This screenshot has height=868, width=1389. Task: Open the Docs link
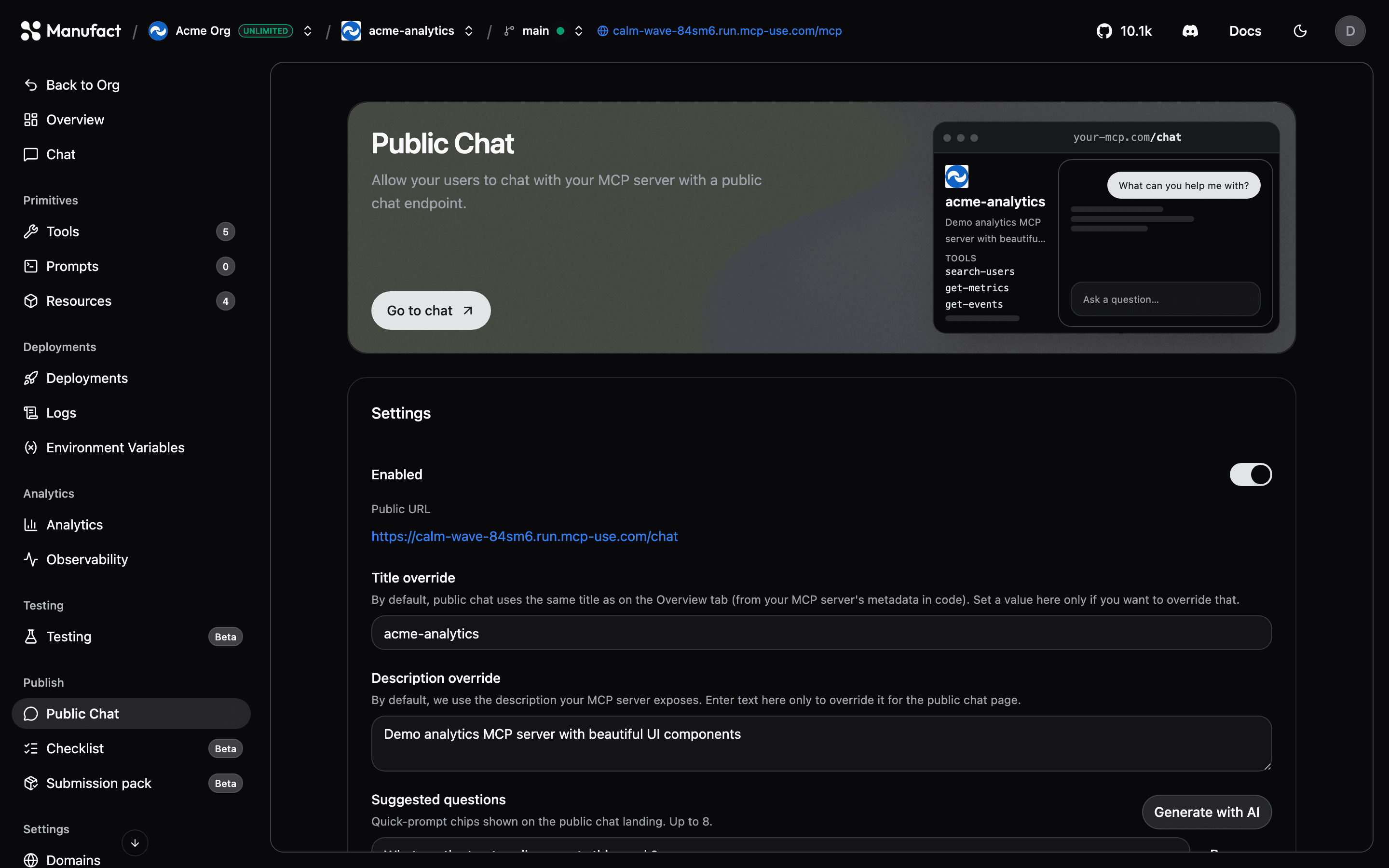point(1245,31)
